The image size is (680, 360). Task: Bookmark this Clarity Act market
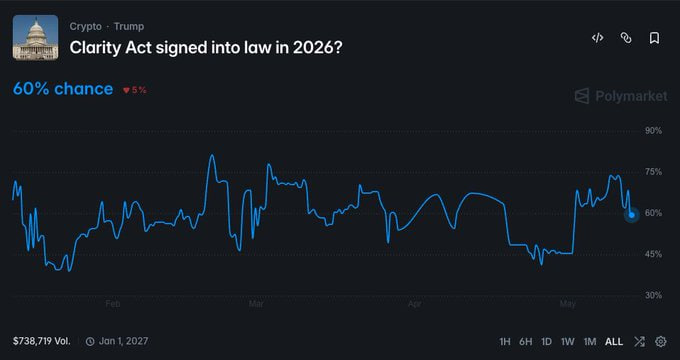coord(654,38)
